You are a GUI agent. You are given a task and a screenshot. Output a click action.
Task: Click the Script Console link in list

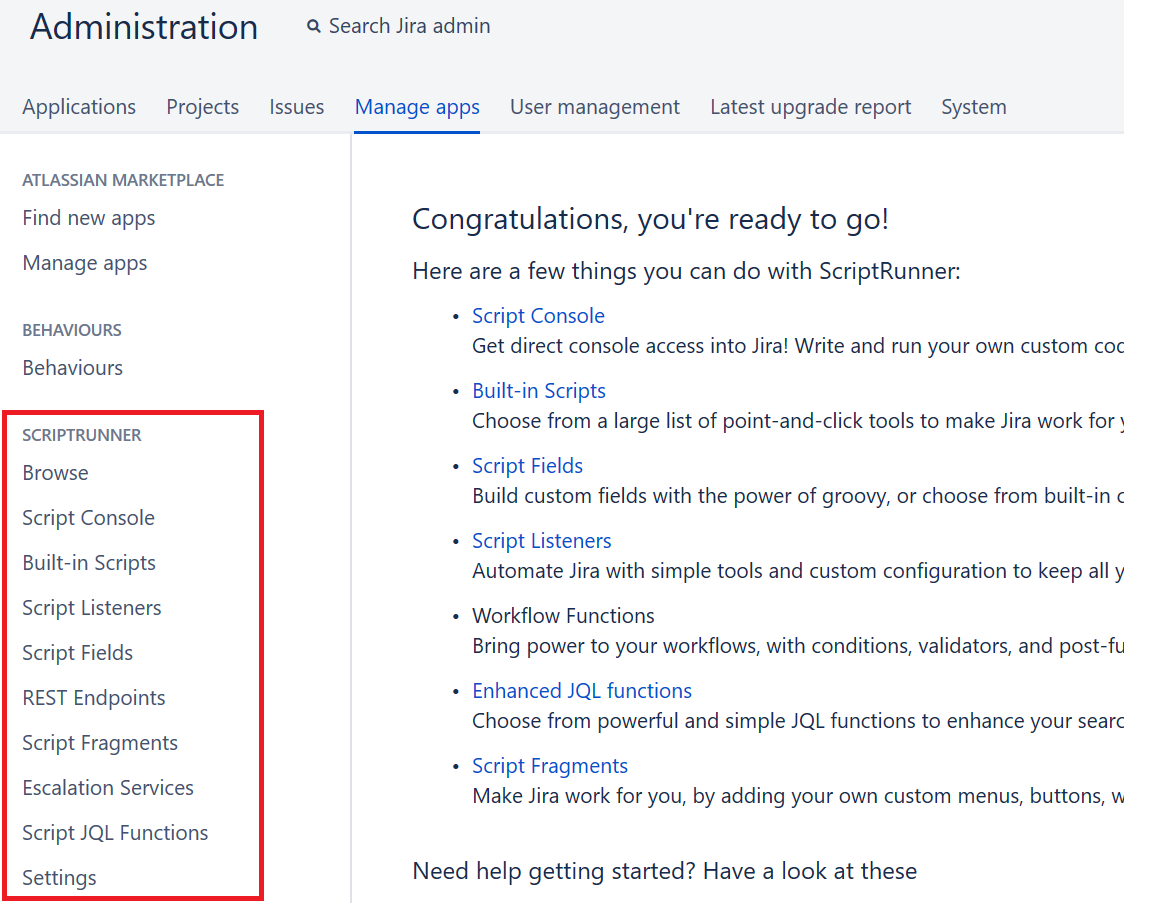(x=539, y=316)
